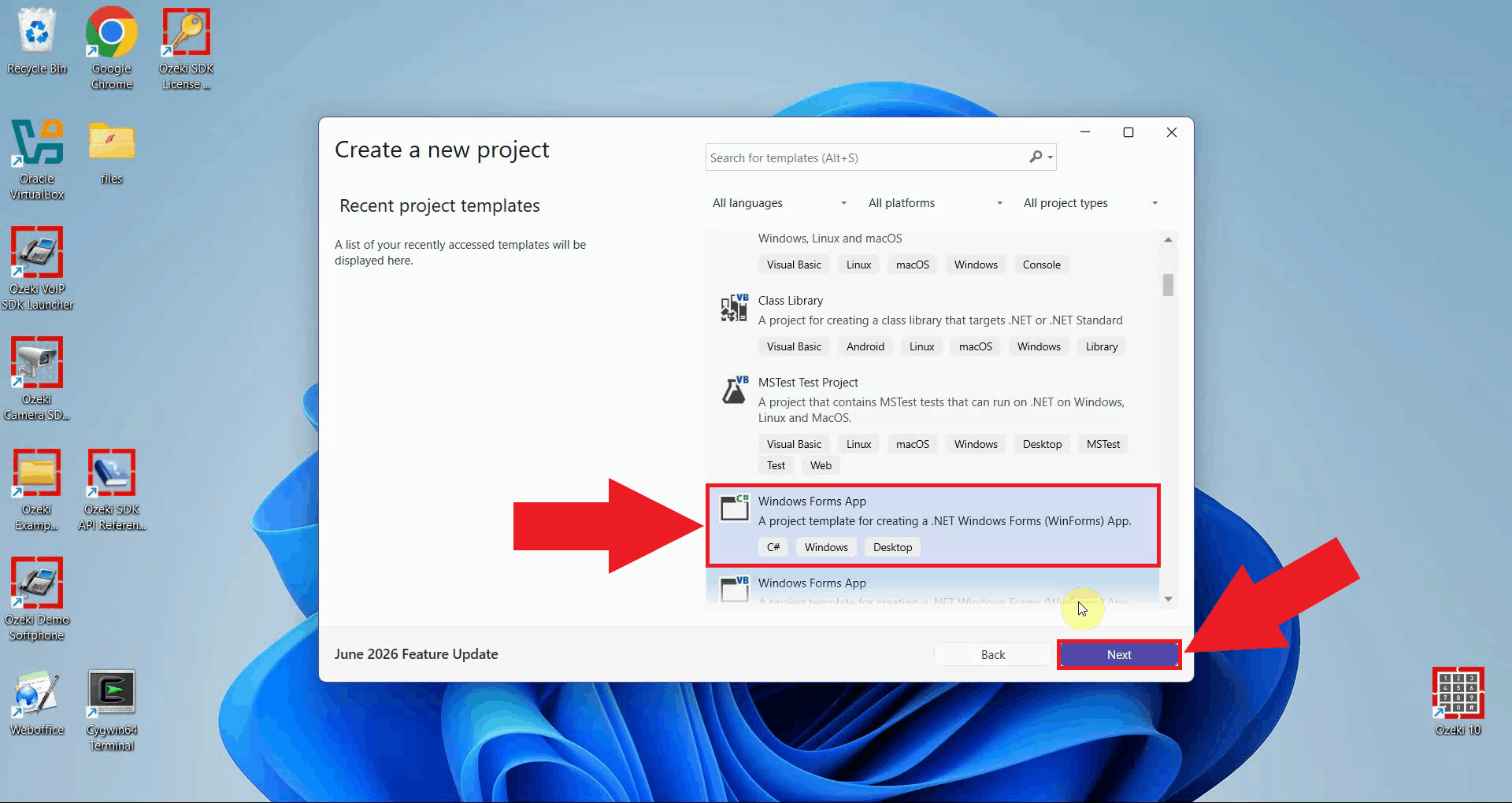The height and width of the screenshot is (803, 1512).
Task: Click the C# tag under Windows Forms App
Action: [x=773, y=547]
